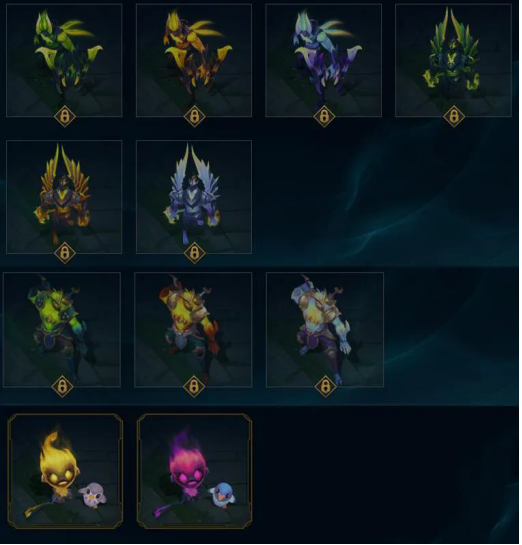Click the lock icon under purple-blue insect skin
Viewport: 522px width, 545px height.
pos(324,116)
